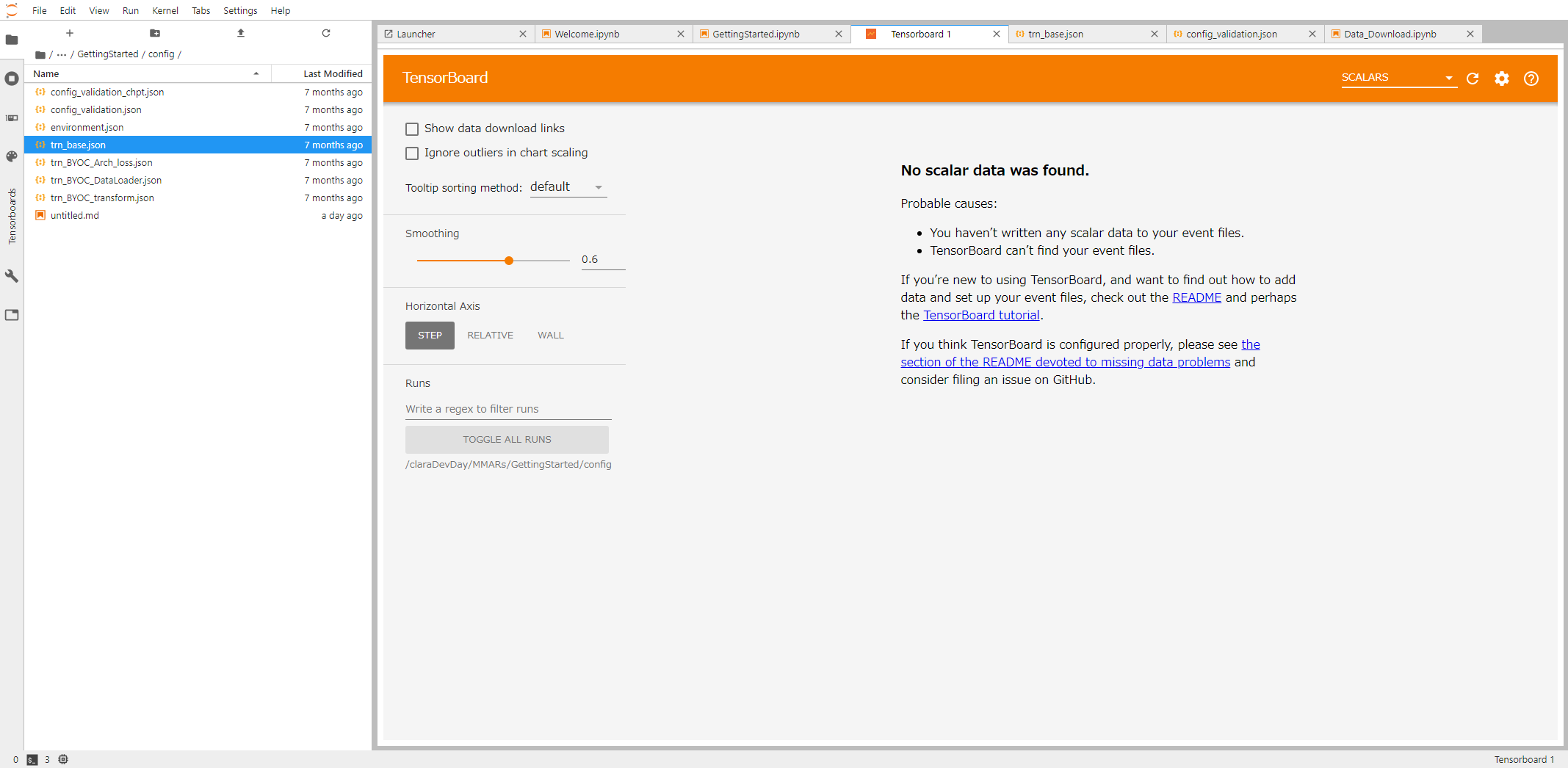Select trn_BYOC_DataLoader.json file
Viewport: 1568px width, 768px height.
[x=198, y=180]
